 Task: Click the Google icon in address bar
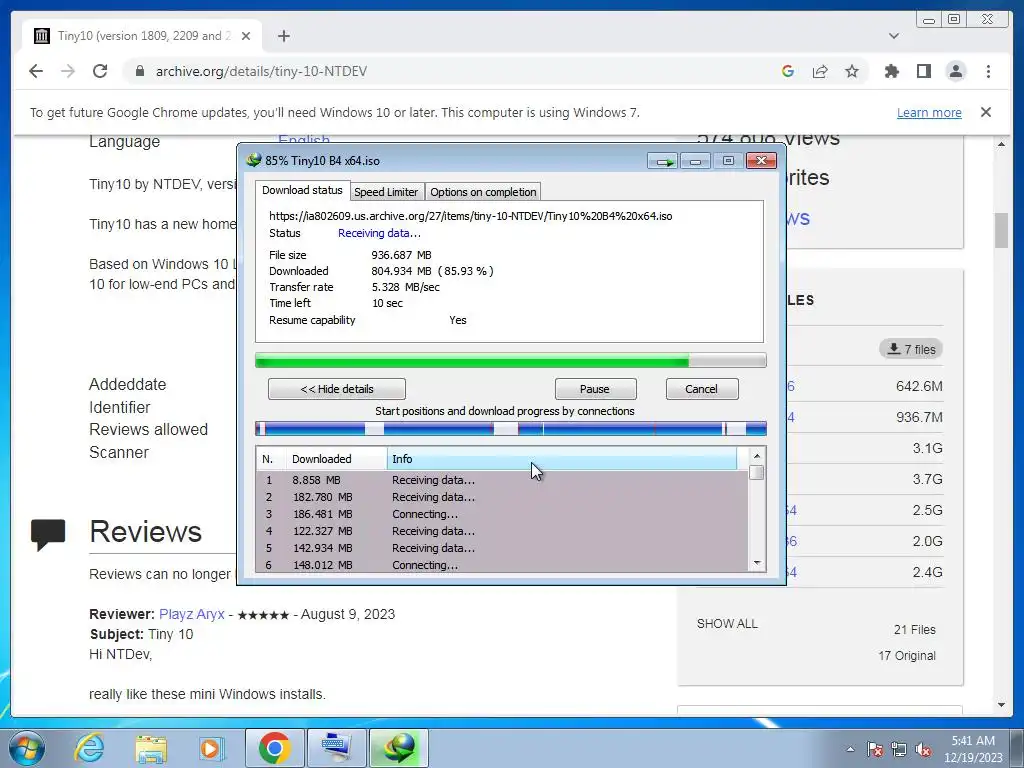tap(788, 71)
